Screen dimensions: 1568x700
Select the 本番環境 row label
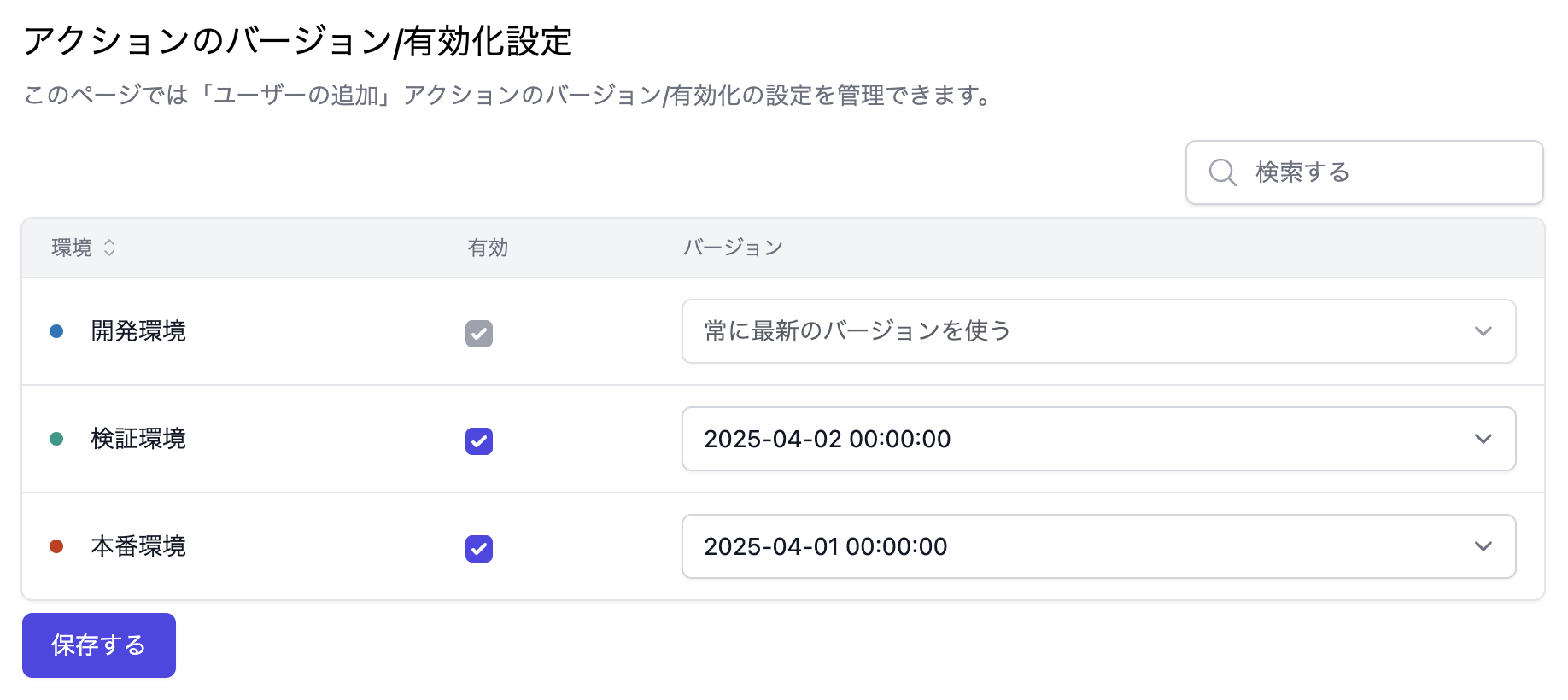tap(138, 546)
